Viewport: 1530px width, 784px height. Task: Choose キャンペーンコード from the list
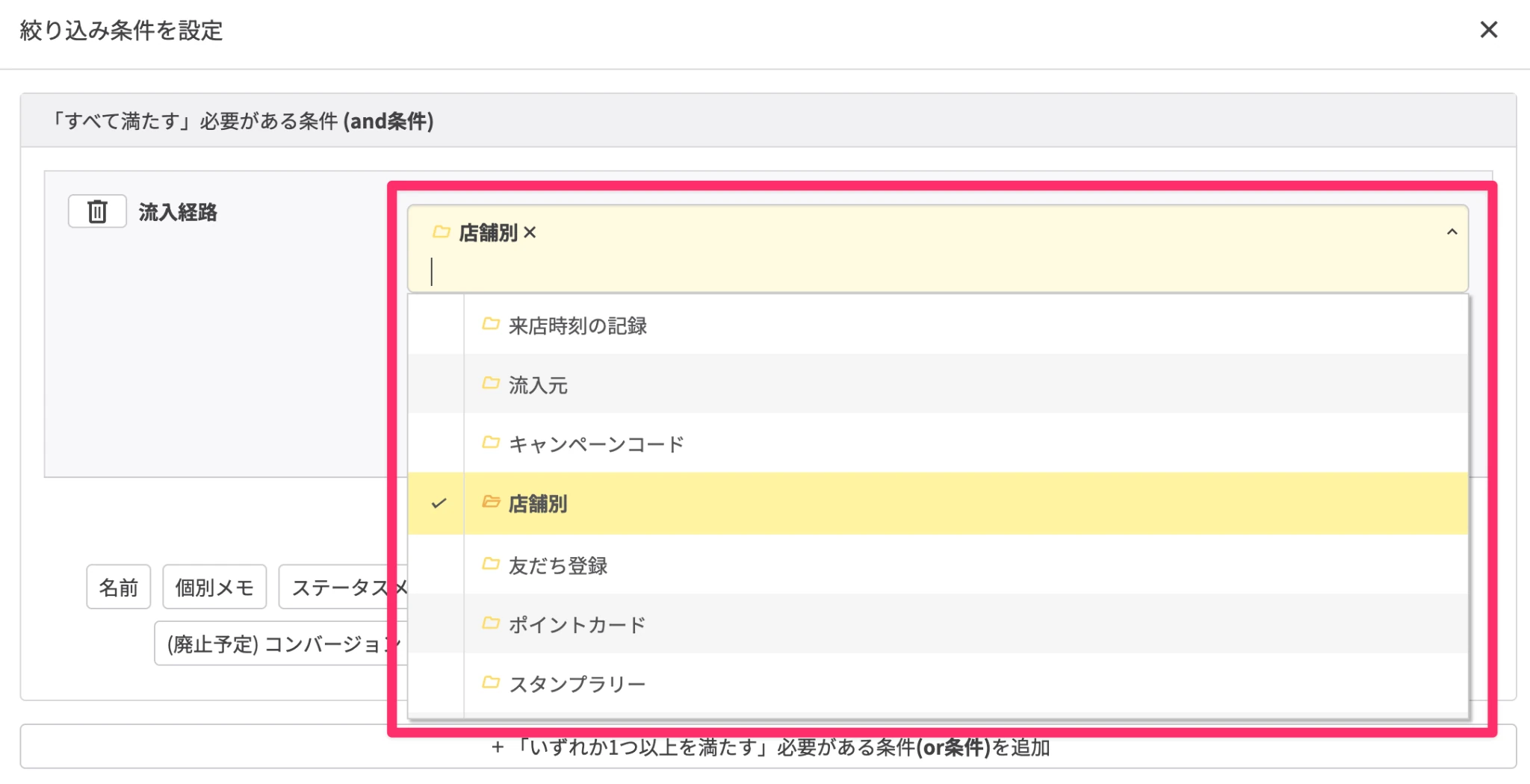click(x=938, y=444)
